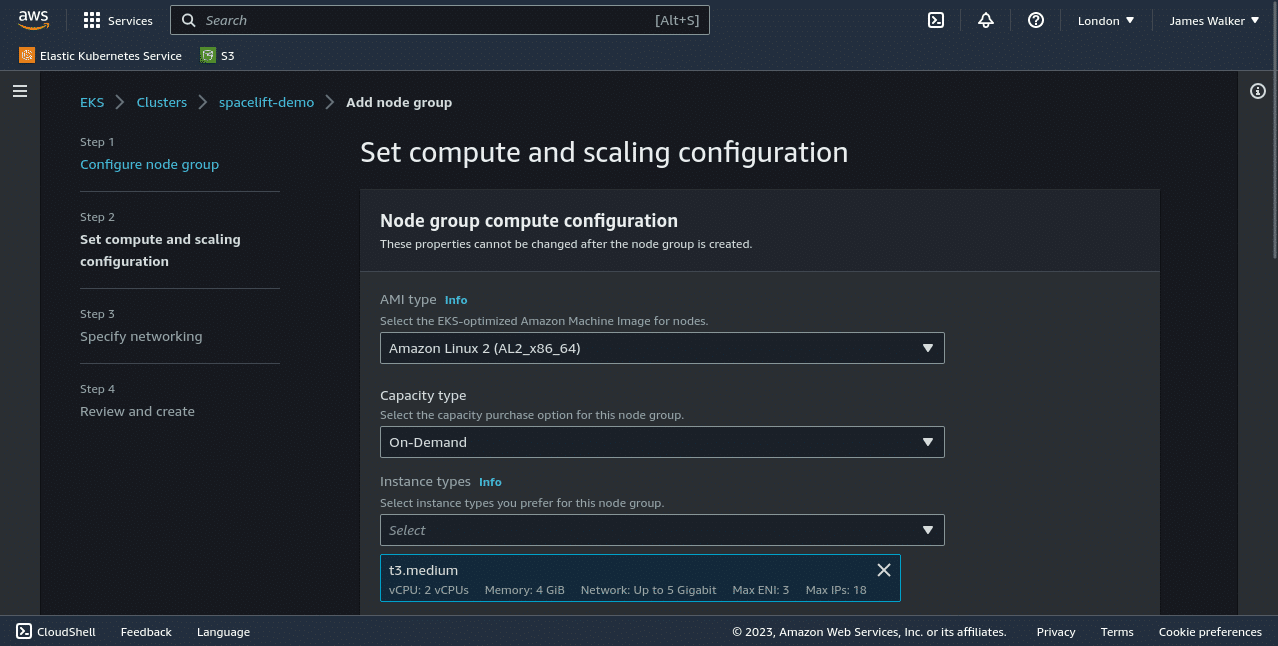This screenshot has width=1278, height=646.
Task: Open the London region selector
Action: [x=1106, y=20]
